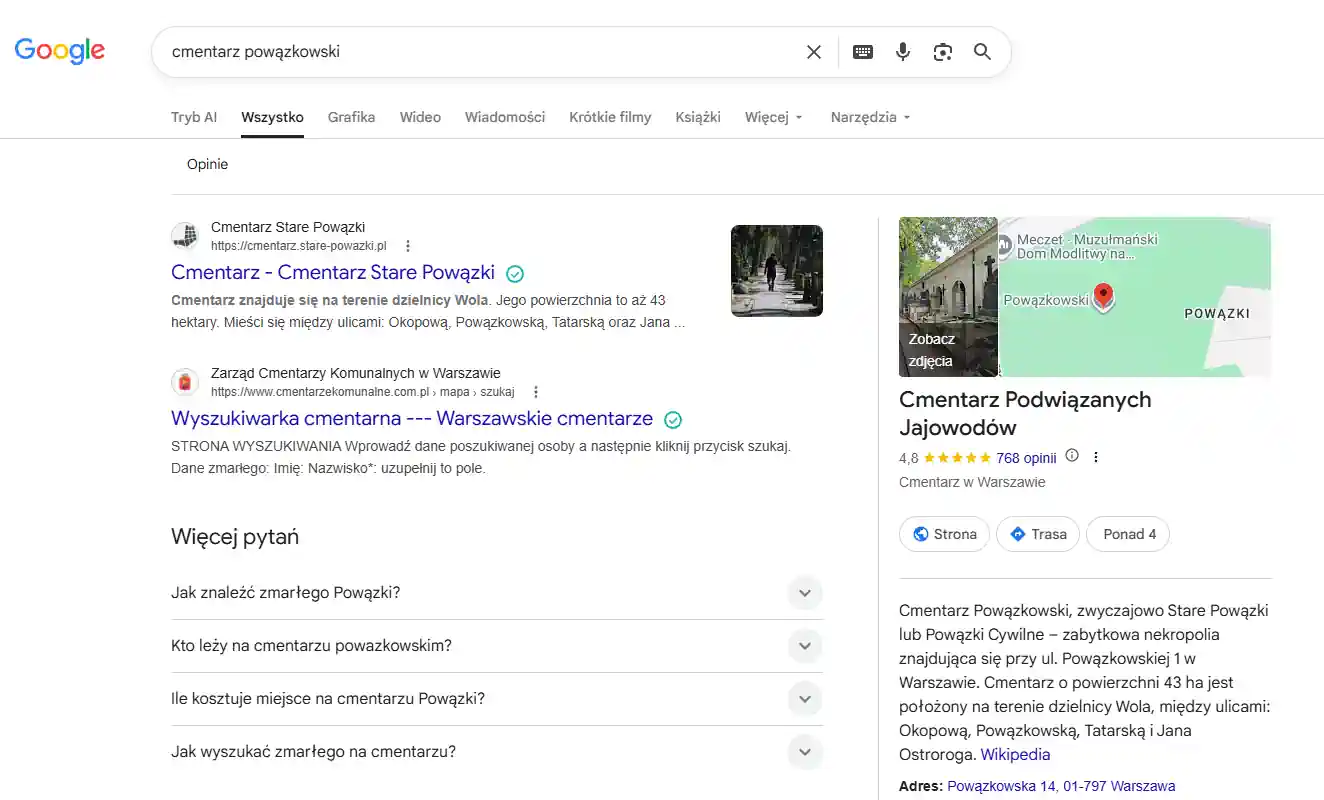Click the Opinie filter chip
The image size is (1324, 800).
pos(208,164)
